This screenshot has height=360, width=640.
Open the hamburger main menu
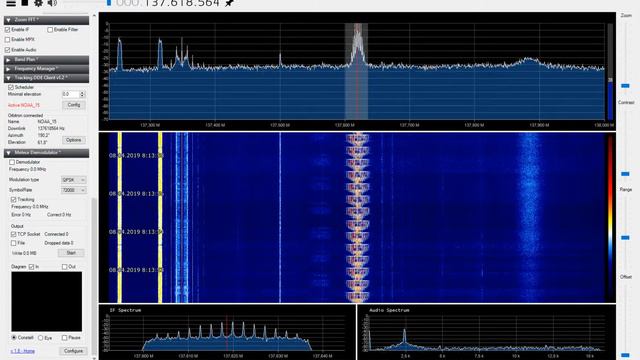[11, 3]
